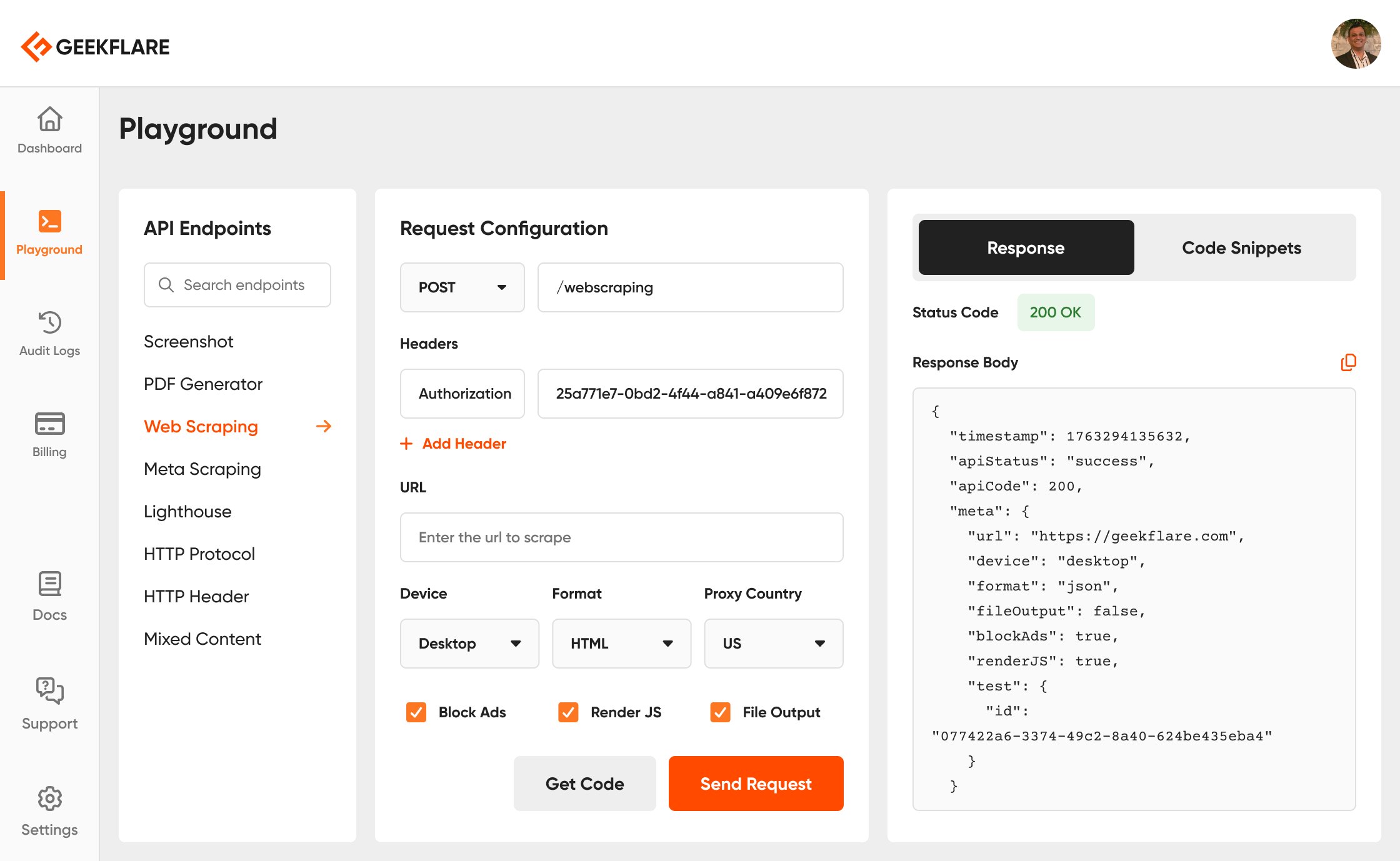Switch to the Code Snippets tab
The width and height of the screenshot is (1400, 861).
[1241, 247]
